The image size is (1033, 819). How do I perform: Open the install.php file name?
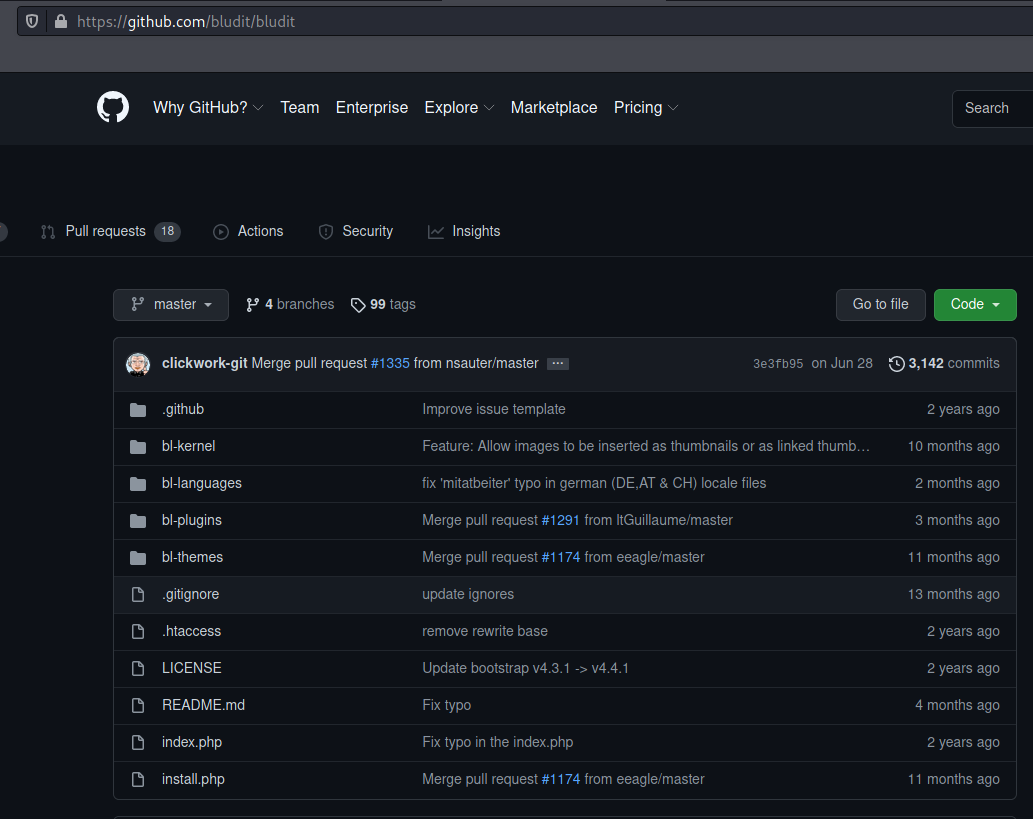pos(193,778)
